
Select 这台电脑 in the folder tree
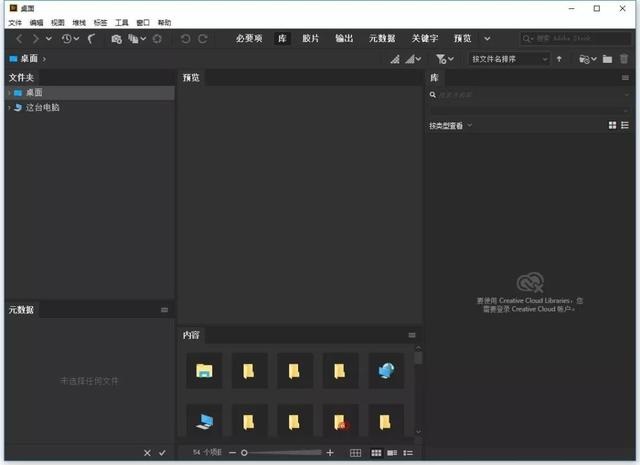pos(42,107)
